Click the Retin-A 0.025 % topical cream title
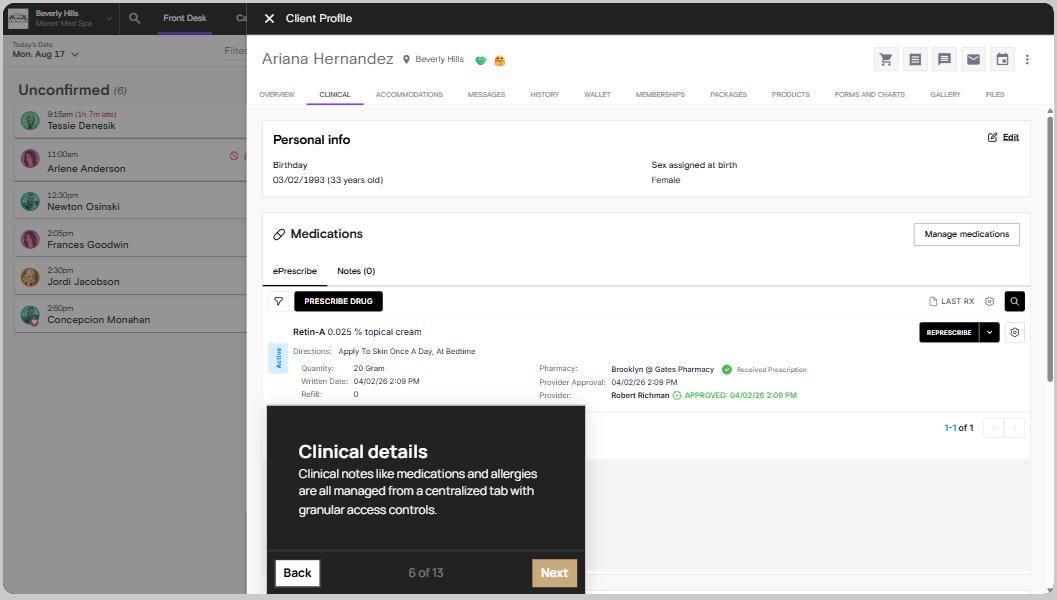 click(x=357, y=332)
